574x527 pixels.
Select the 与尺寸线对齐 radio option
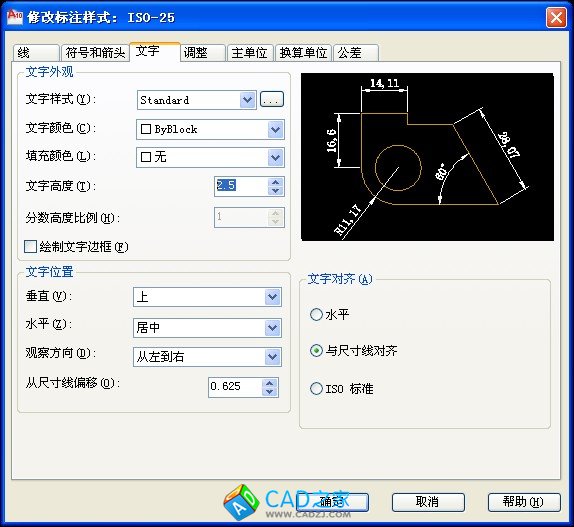[316, 351]
